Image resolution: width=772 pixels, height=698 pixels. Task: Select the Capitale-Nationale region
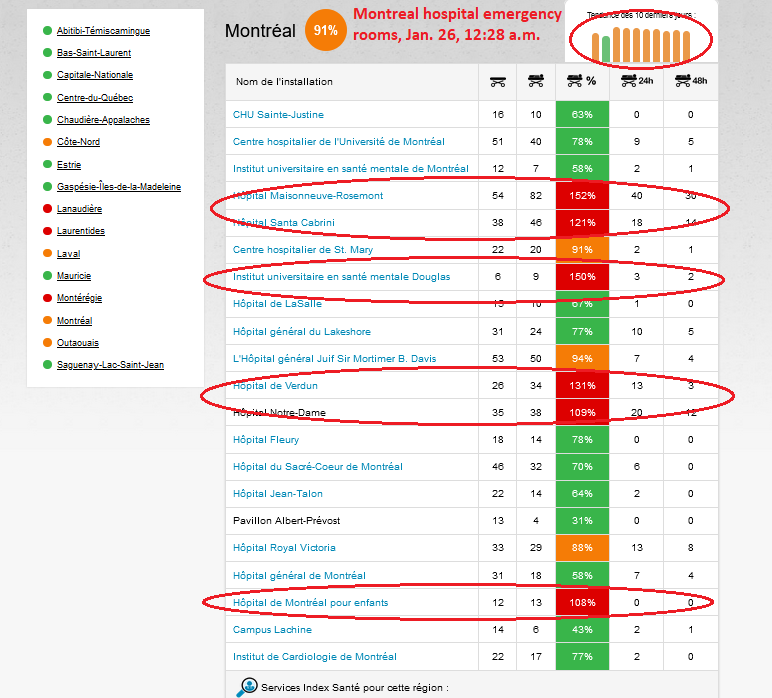click(95, 75)
